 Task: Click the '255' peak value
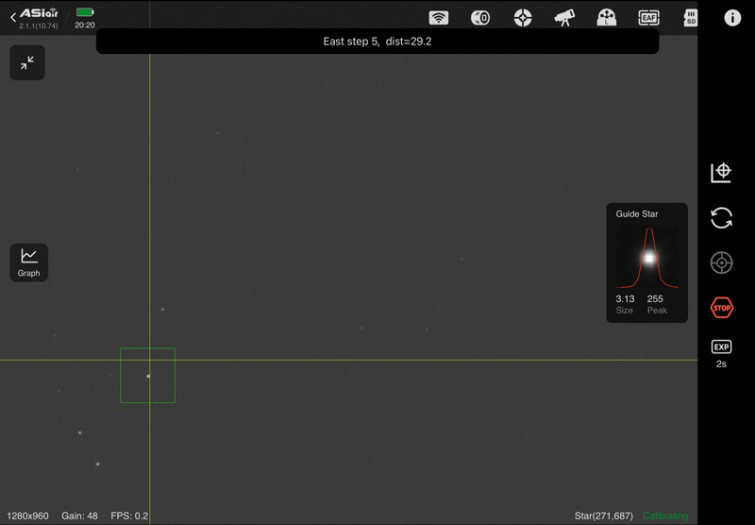pos(655,299)
